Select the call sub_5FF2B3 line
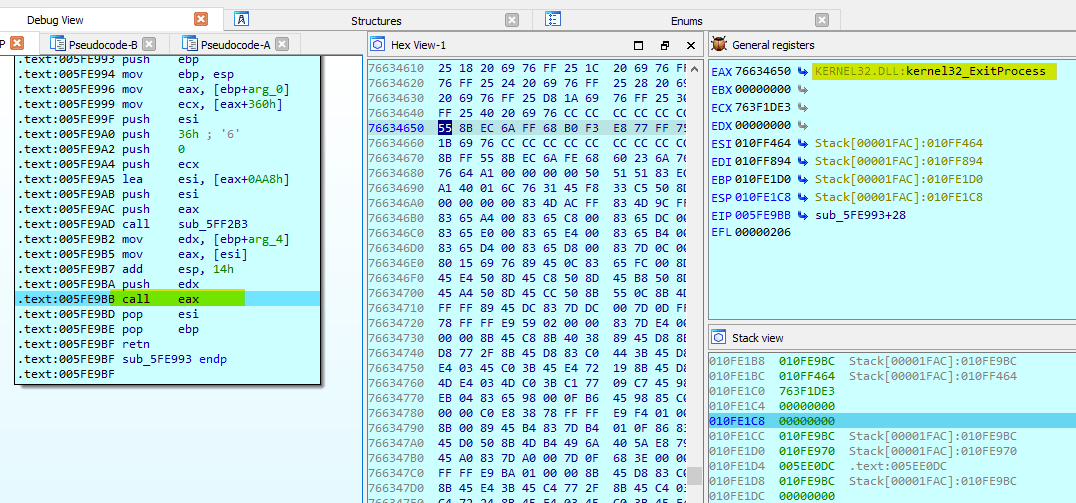Image resolution: width=1076 pixels, height=503 pixels. [x=167, y=224]
